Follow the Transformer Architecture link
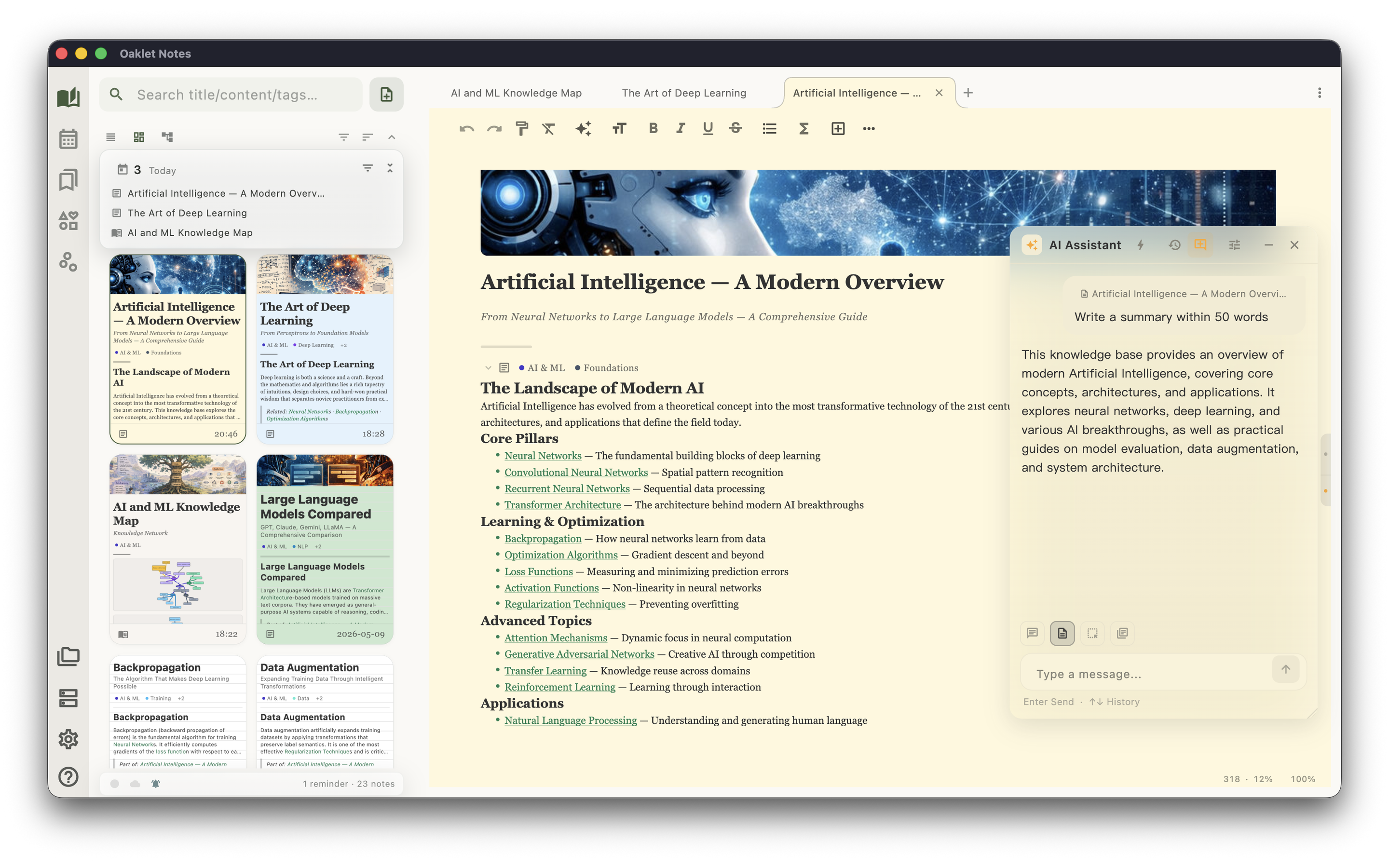Image resolution: width=1389 pixels, height=868 pixels. click(x=562, y=504)
